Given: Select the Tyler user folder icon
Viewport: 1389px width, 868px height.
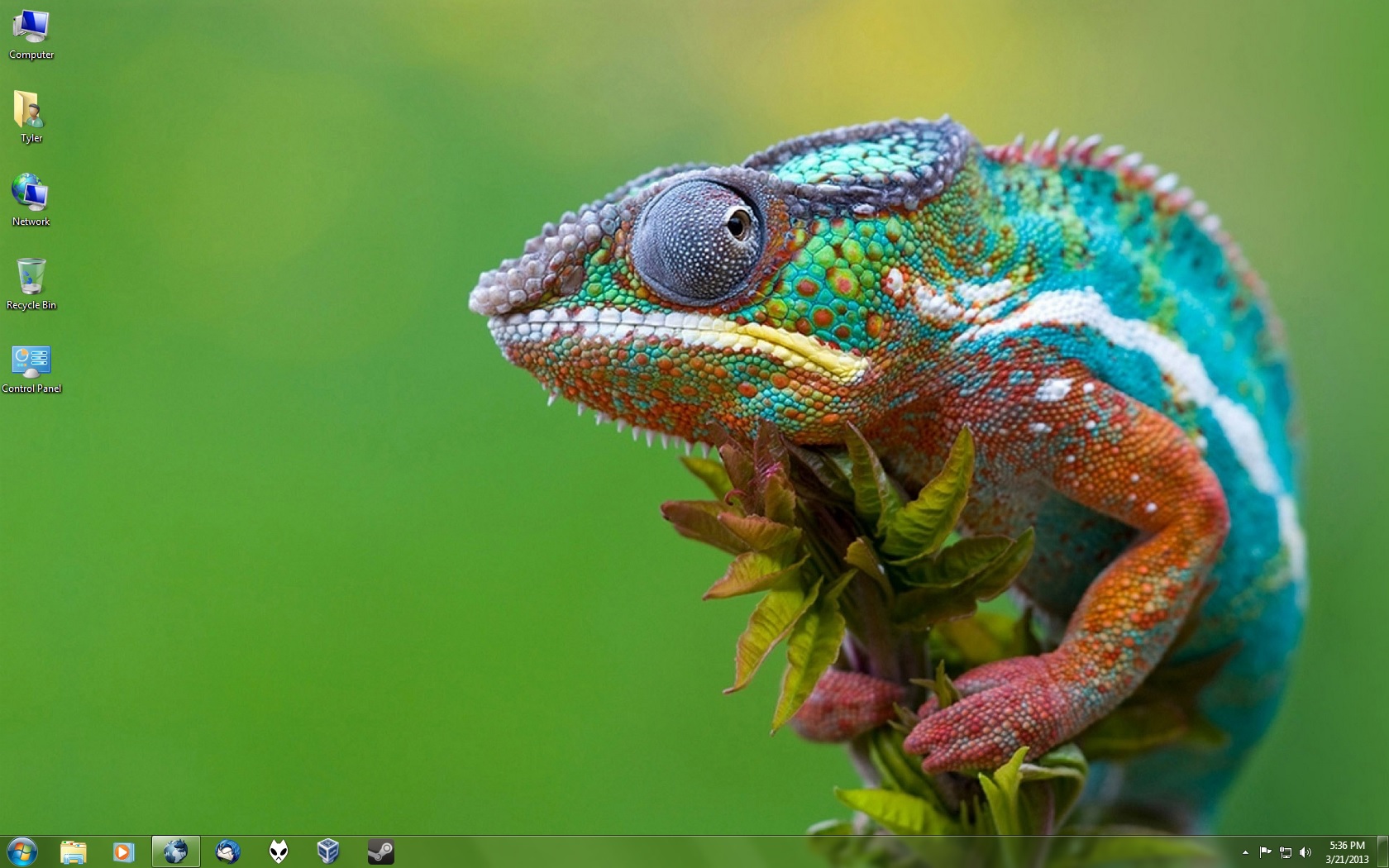Looking at the screenshot, I should [x=31, y=117].
